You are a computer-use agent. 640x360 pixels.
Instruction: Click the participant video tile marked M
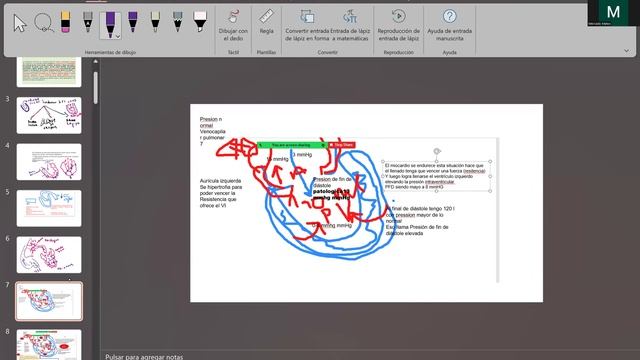click(x=613, y=13)
